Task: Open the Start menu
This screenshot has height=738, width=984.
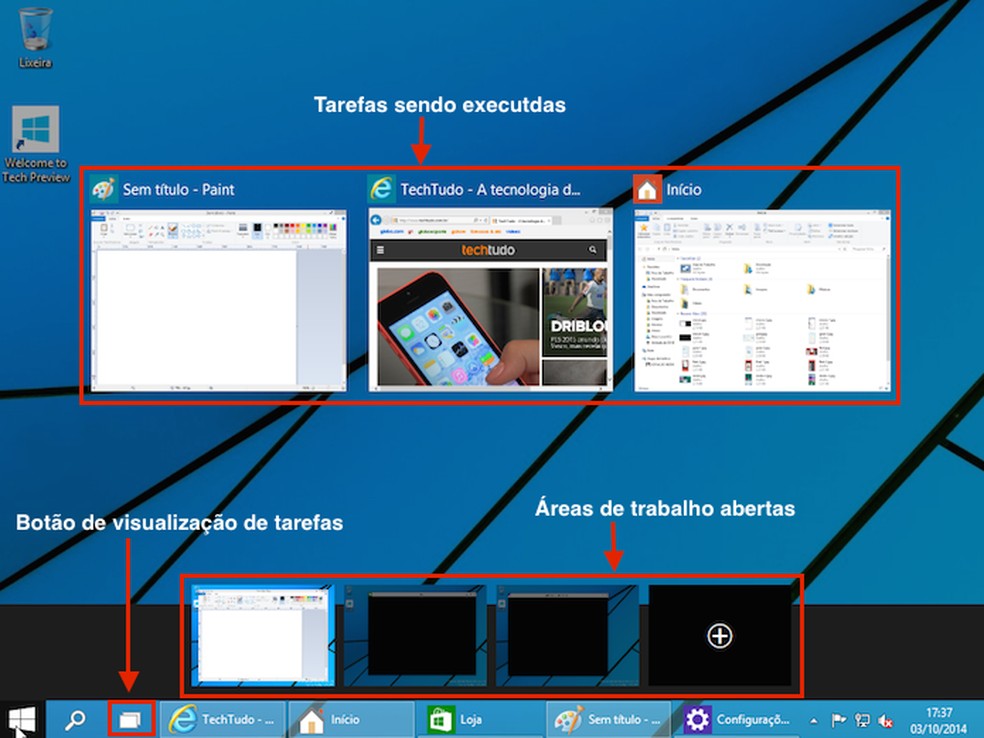Action: 17,719
